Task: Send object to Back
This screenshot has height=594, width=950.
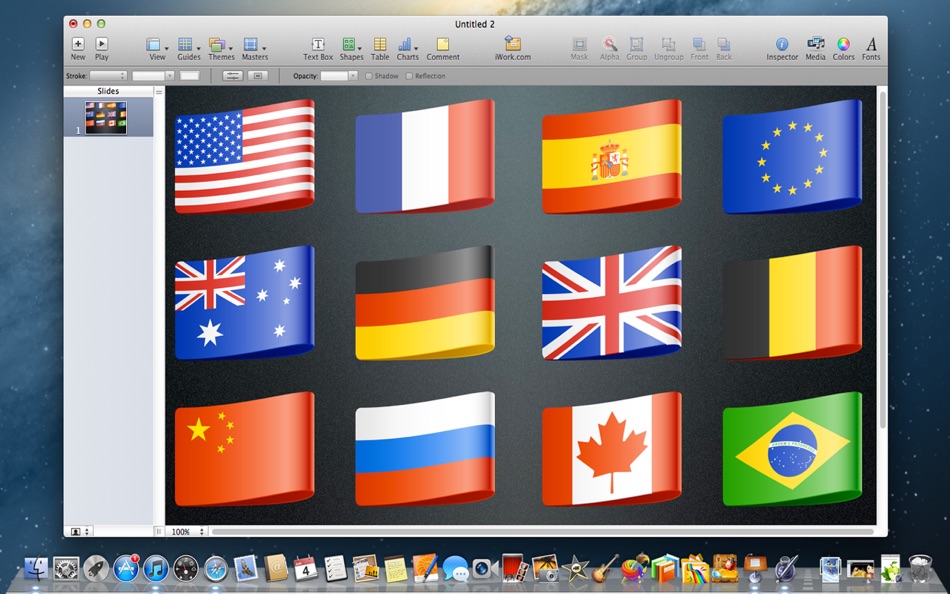Action: pos(724,48)
